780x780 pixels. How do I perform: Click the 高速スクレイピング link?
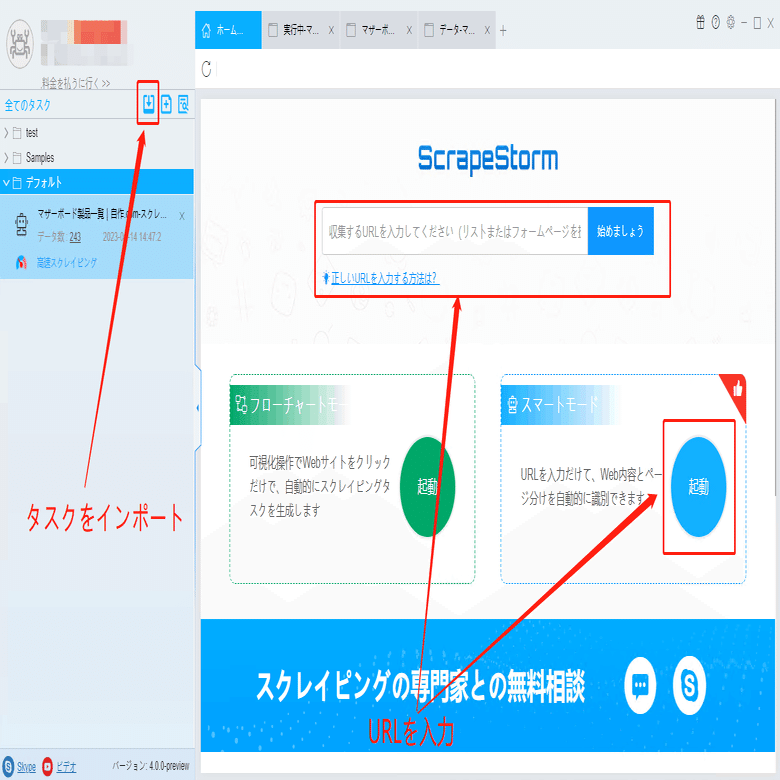click(67, 263)
